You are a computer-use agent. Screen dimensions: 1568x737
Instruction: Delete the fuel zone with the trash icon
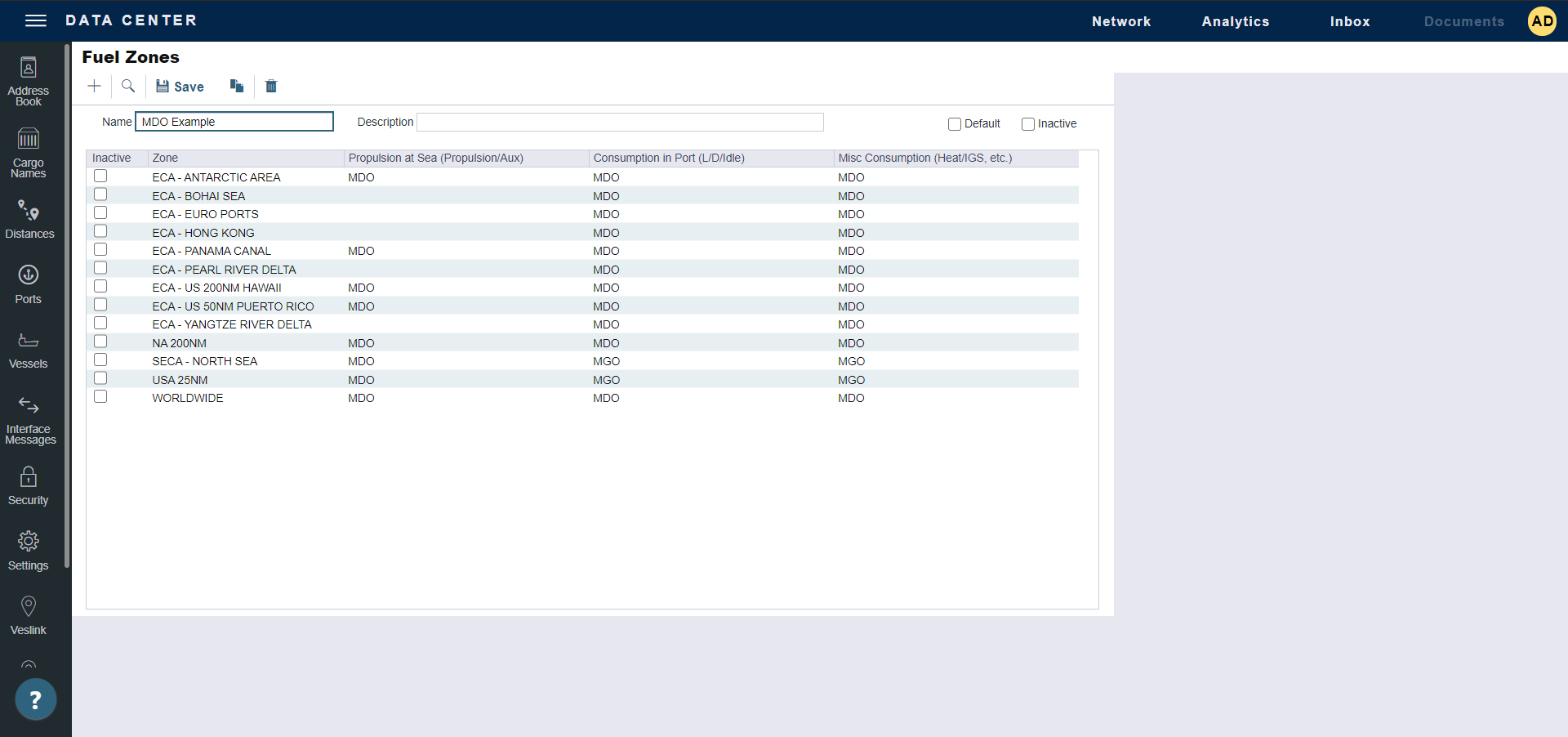pos(271,86)
